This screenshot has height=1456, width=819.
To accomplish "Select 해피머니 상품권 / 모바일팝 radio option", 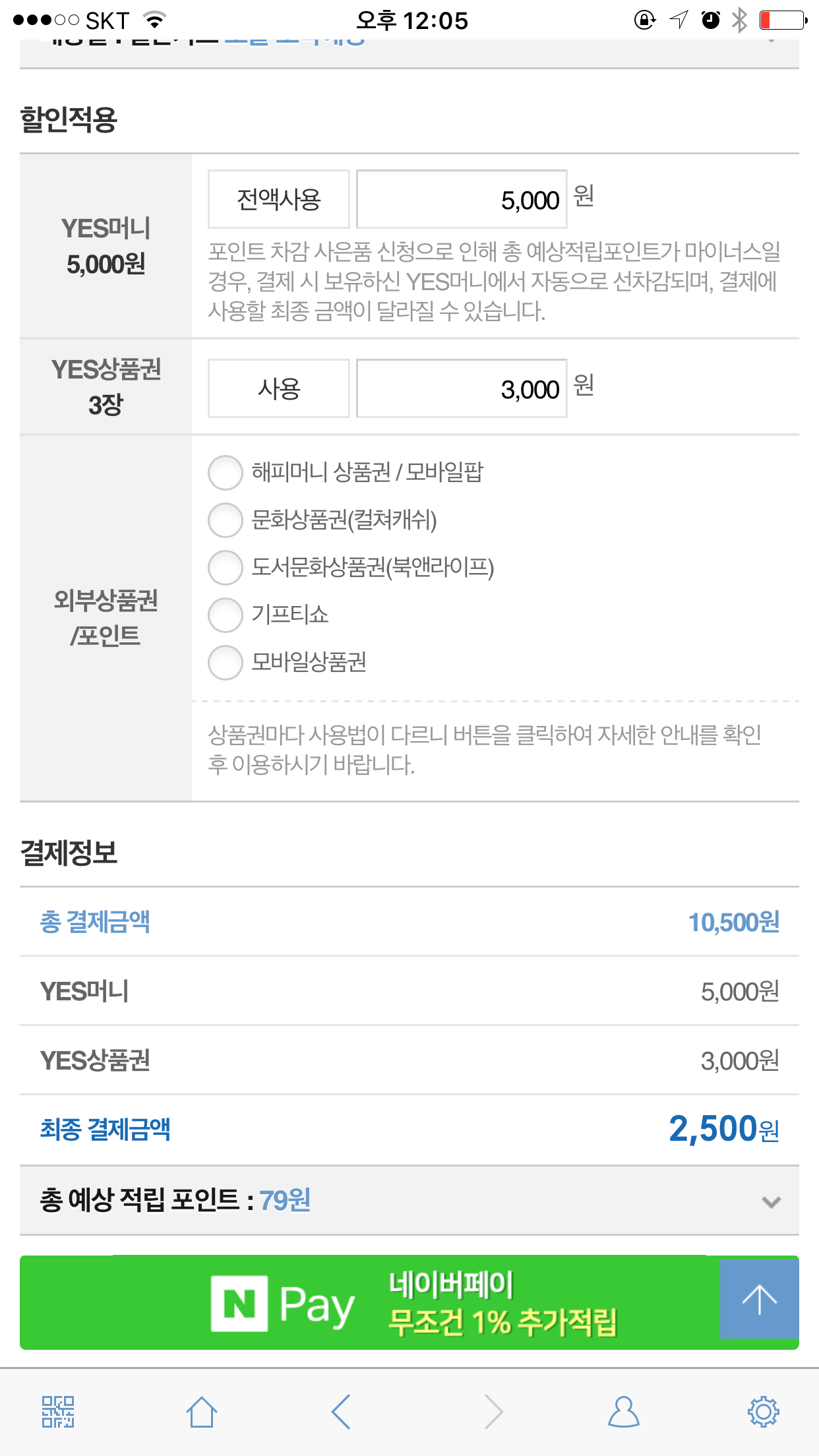I will pyautogui.click(x=226, y=473).
